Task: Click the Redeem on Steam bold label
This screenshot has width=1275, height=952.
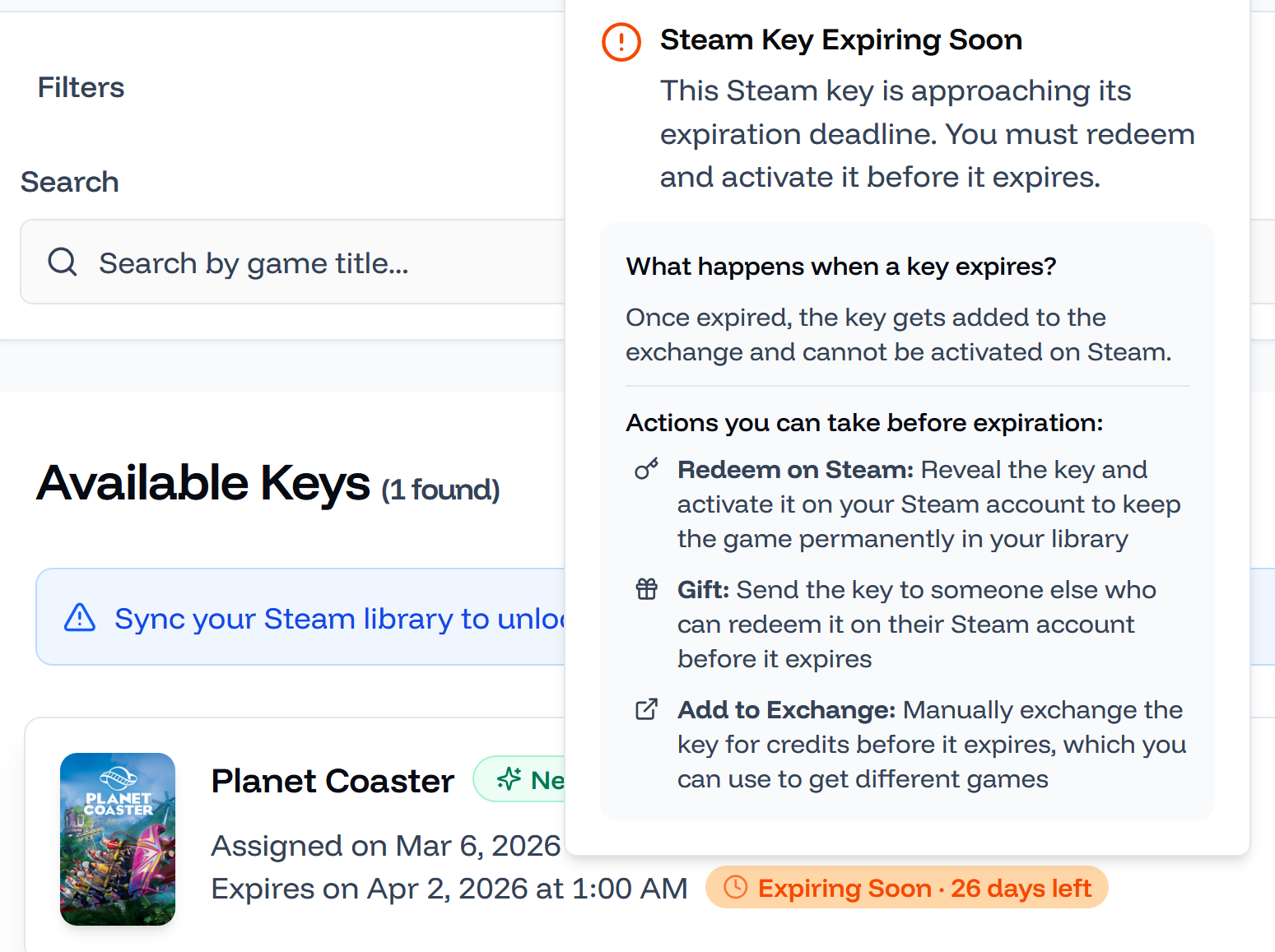Action: pos(795,469)
